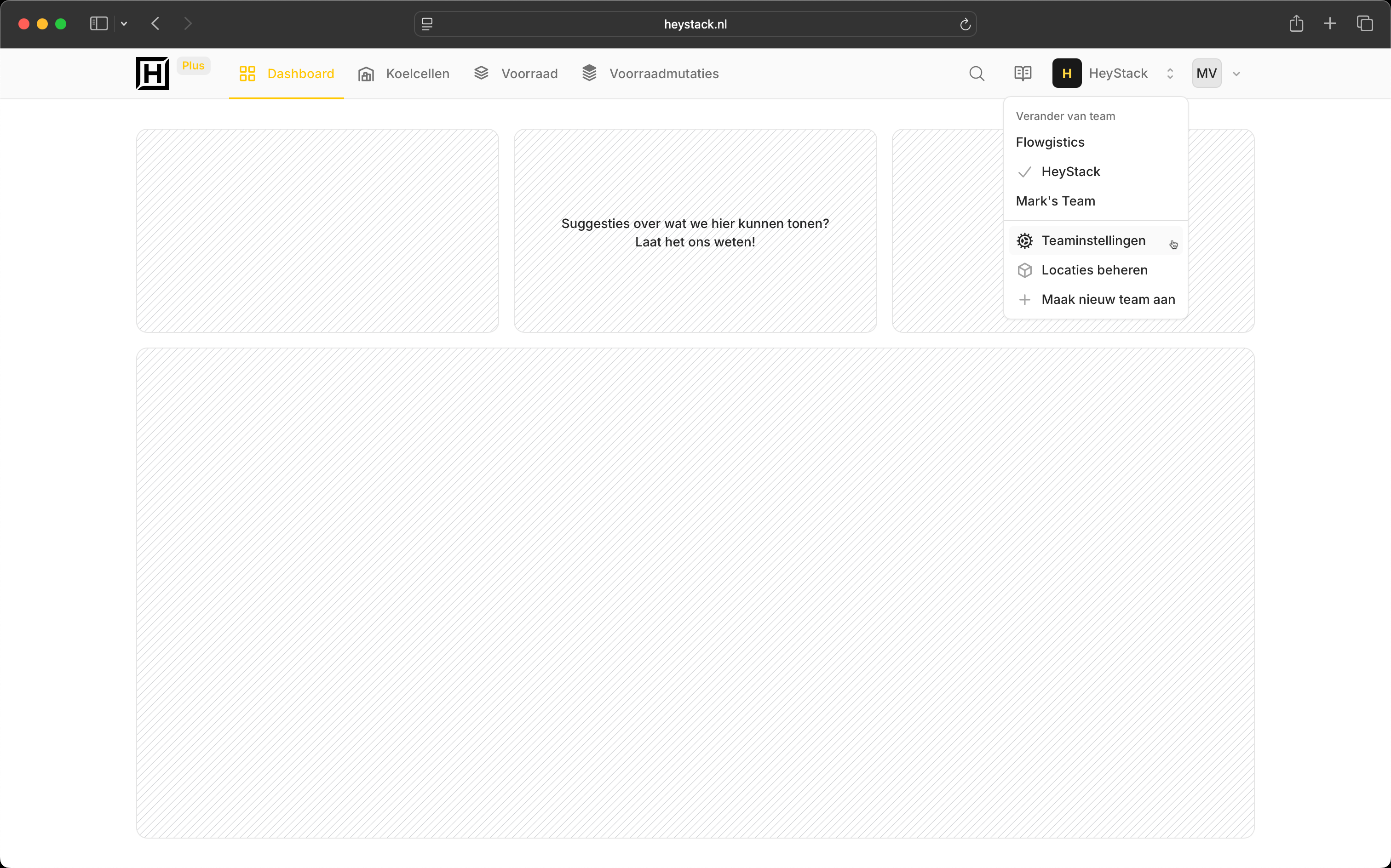Image resolution: width=1391 pixels, height=868 pixels.
Task: Click the Koelcellen warehouse icon
Action: coord(367,74)
